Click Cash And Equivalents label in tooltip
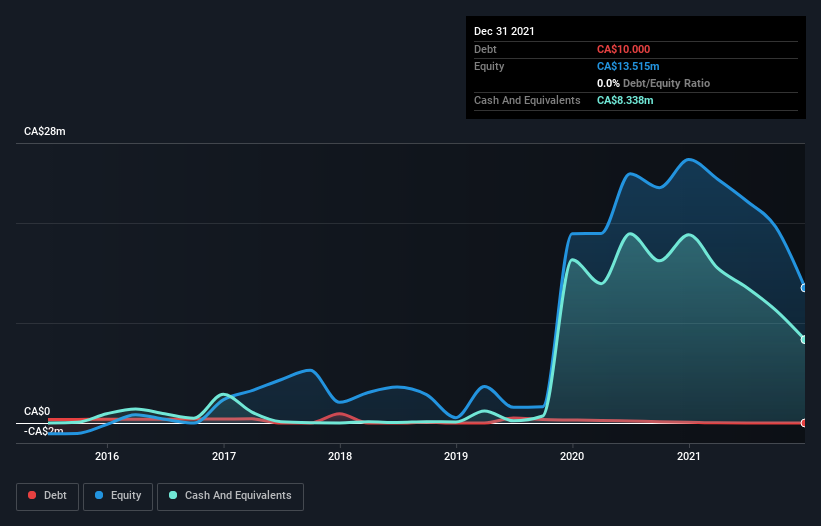The width and height of the screenshot is (821, 526). (x=527, y=100)
